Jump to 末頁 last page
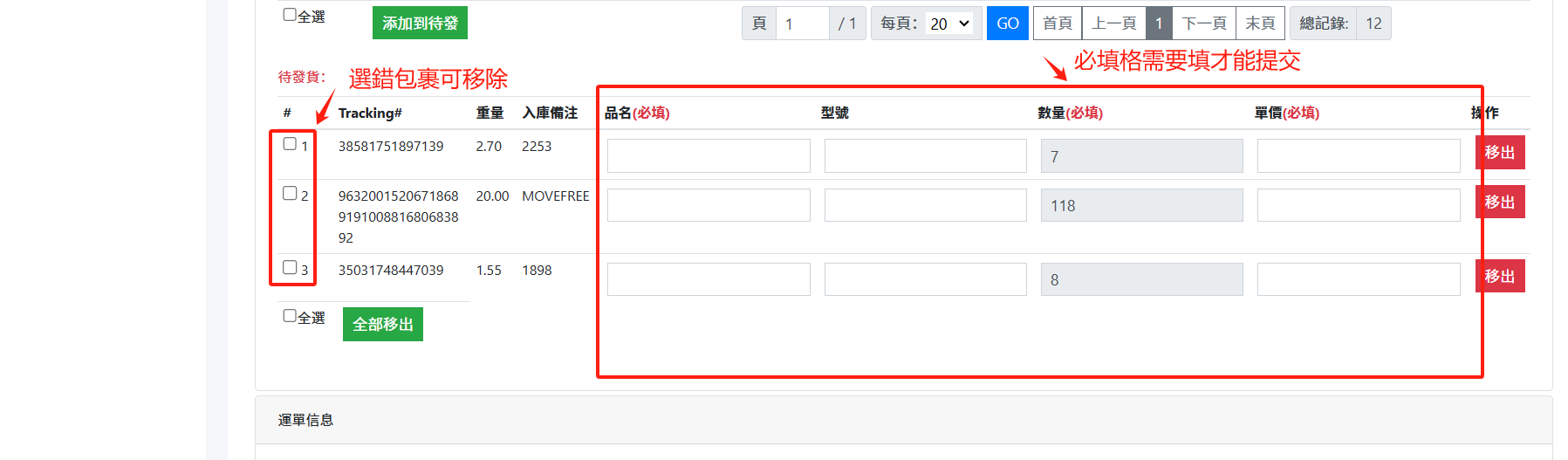 [x=1260, y=24]
